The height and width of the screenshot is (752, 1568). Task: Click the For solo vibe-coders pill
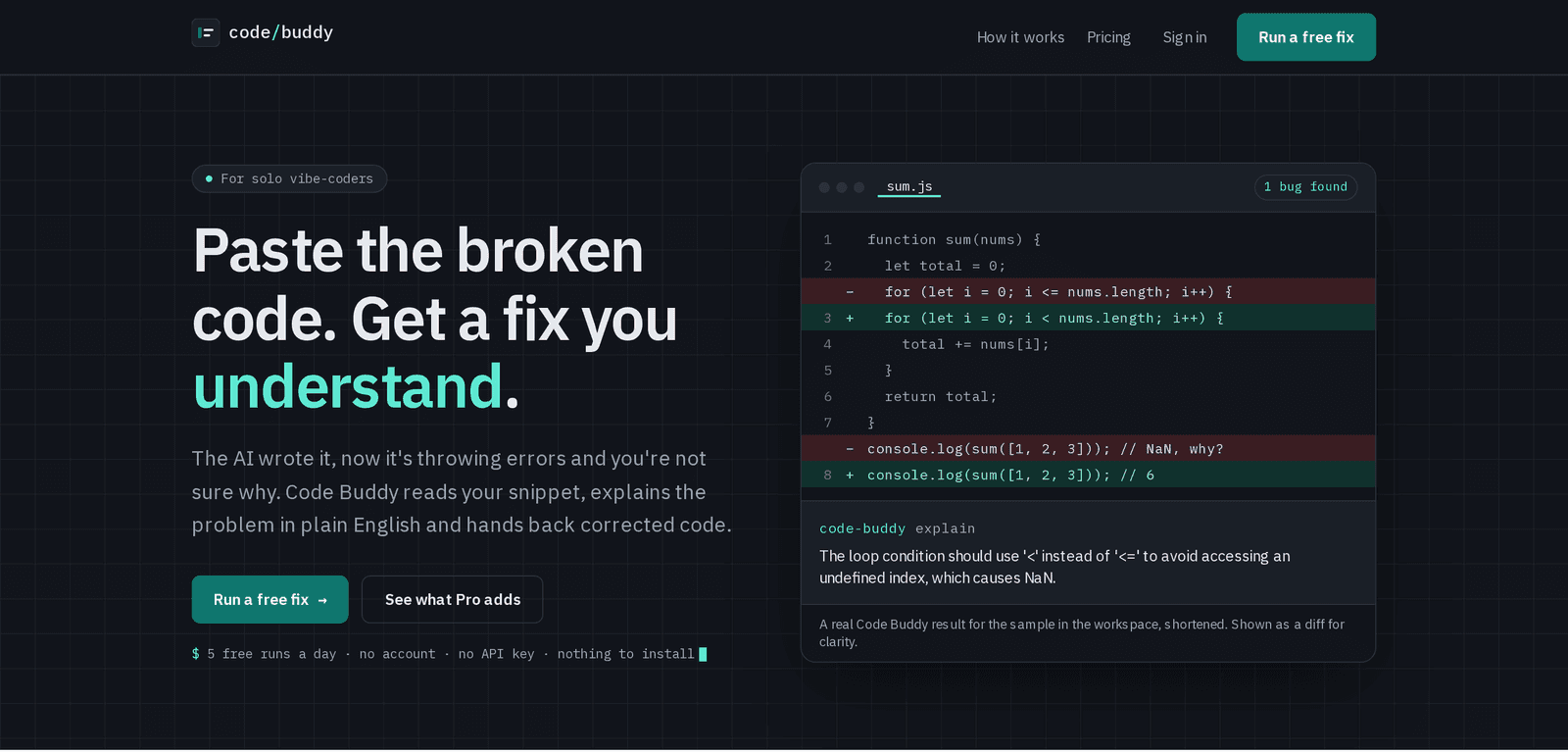tap(289, 178)
